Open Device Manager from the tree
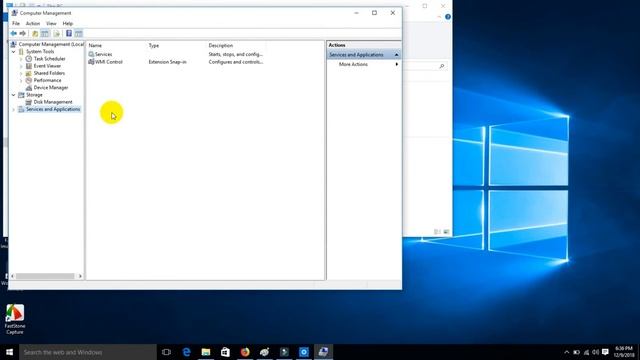This screenshot has width=640, height=360. 51,87
